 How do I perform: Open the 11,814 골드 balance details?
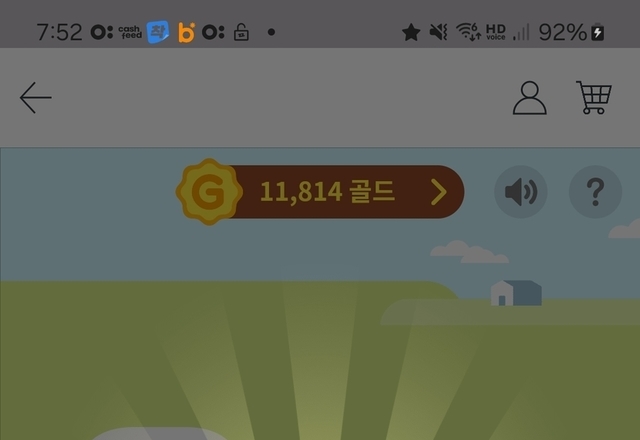click(327, 192)
